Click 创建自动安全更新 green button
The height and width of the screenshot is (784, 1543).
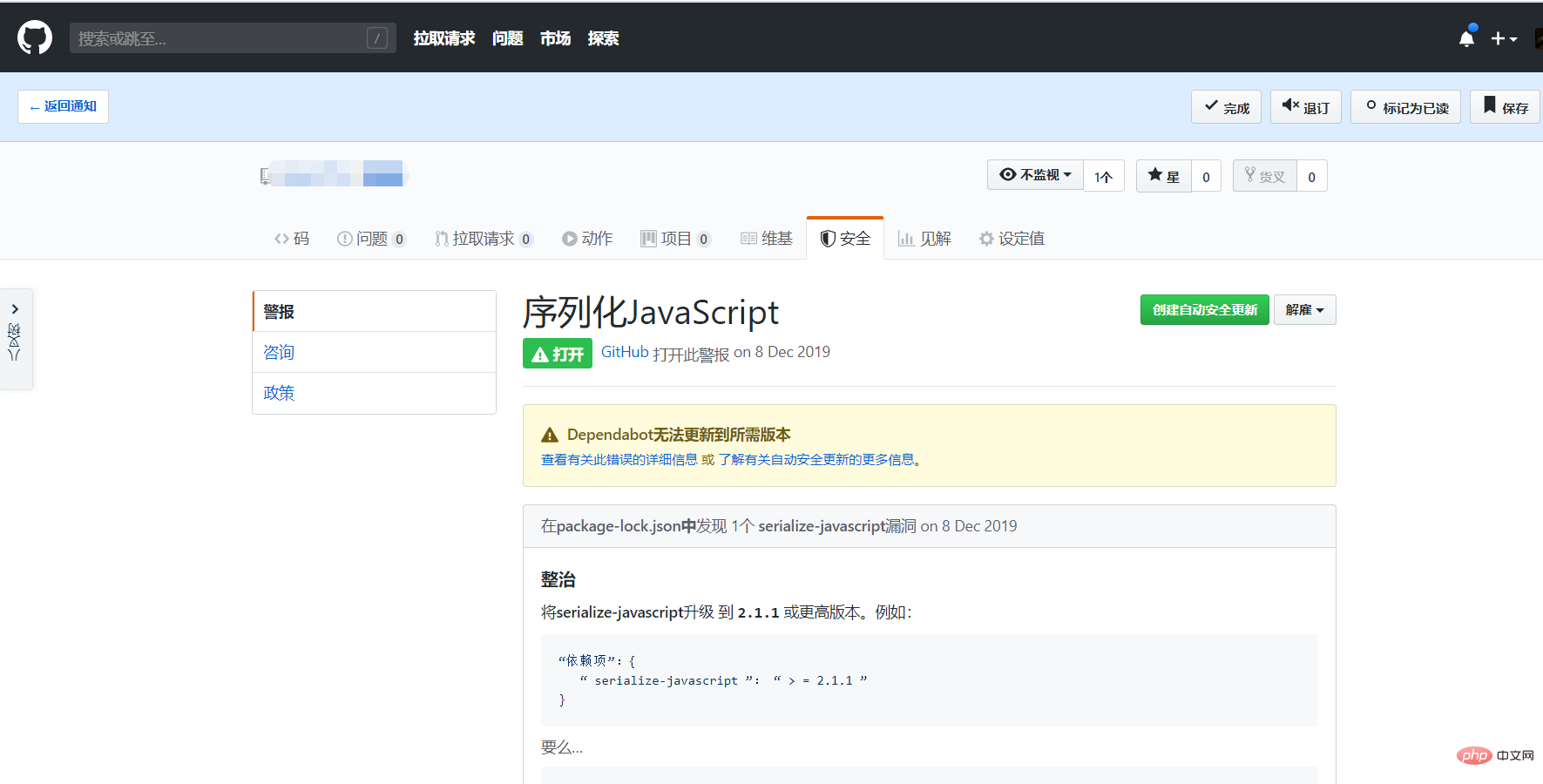click(1204, 309)
